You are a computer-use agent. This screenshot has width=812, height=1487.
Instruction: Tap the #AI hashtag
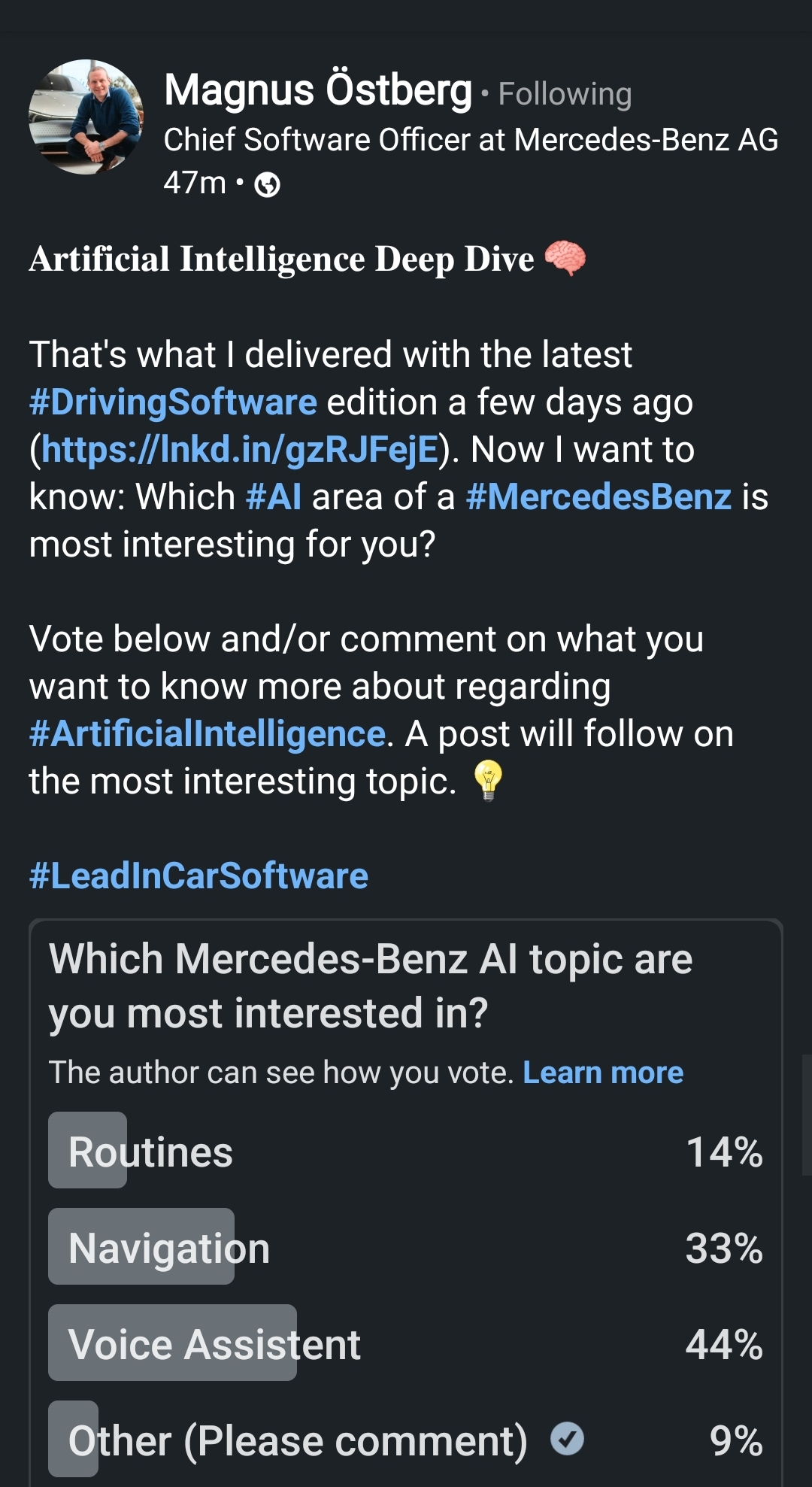click(x=274, y=497)
